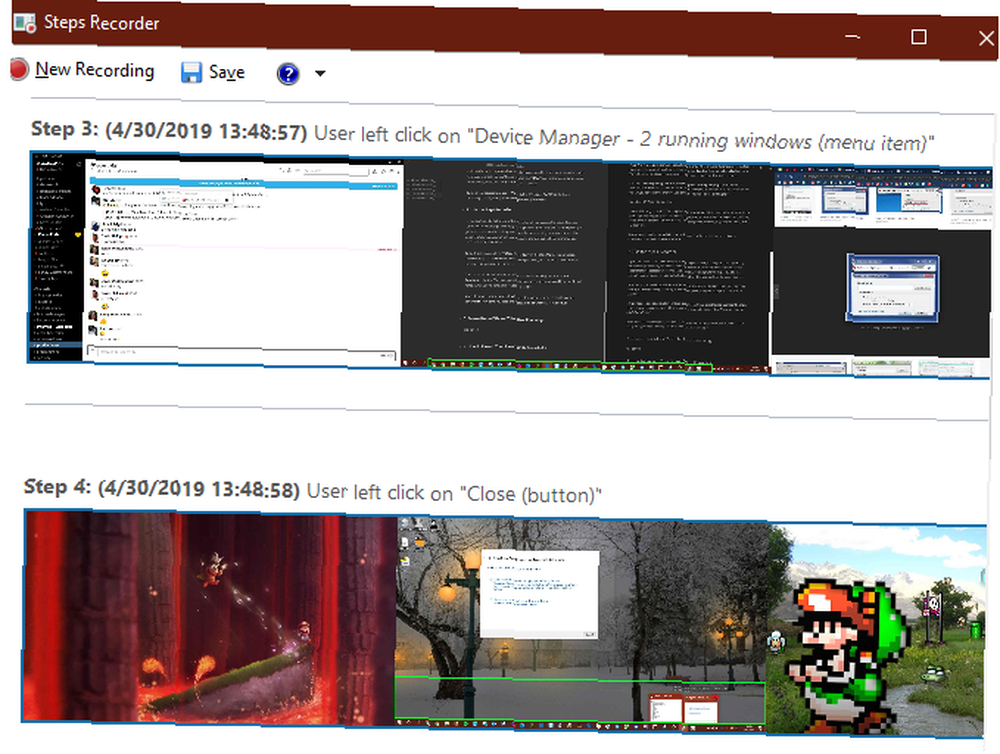The height and width of the screenshot is (754, 1000).
Task: Close the Steps Recorder window
Action: [x=986, y=38]
